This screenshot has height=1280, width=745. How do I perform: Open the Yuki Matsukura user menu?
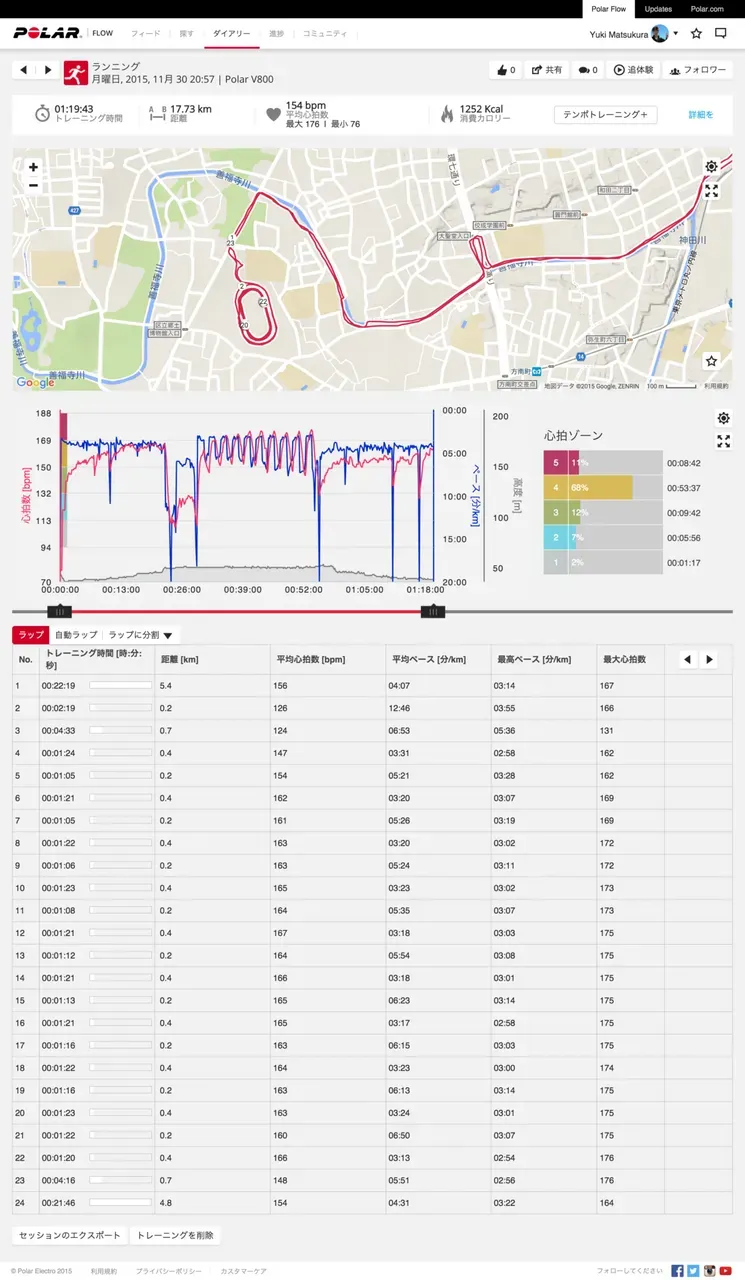click(x=636, y=33)
